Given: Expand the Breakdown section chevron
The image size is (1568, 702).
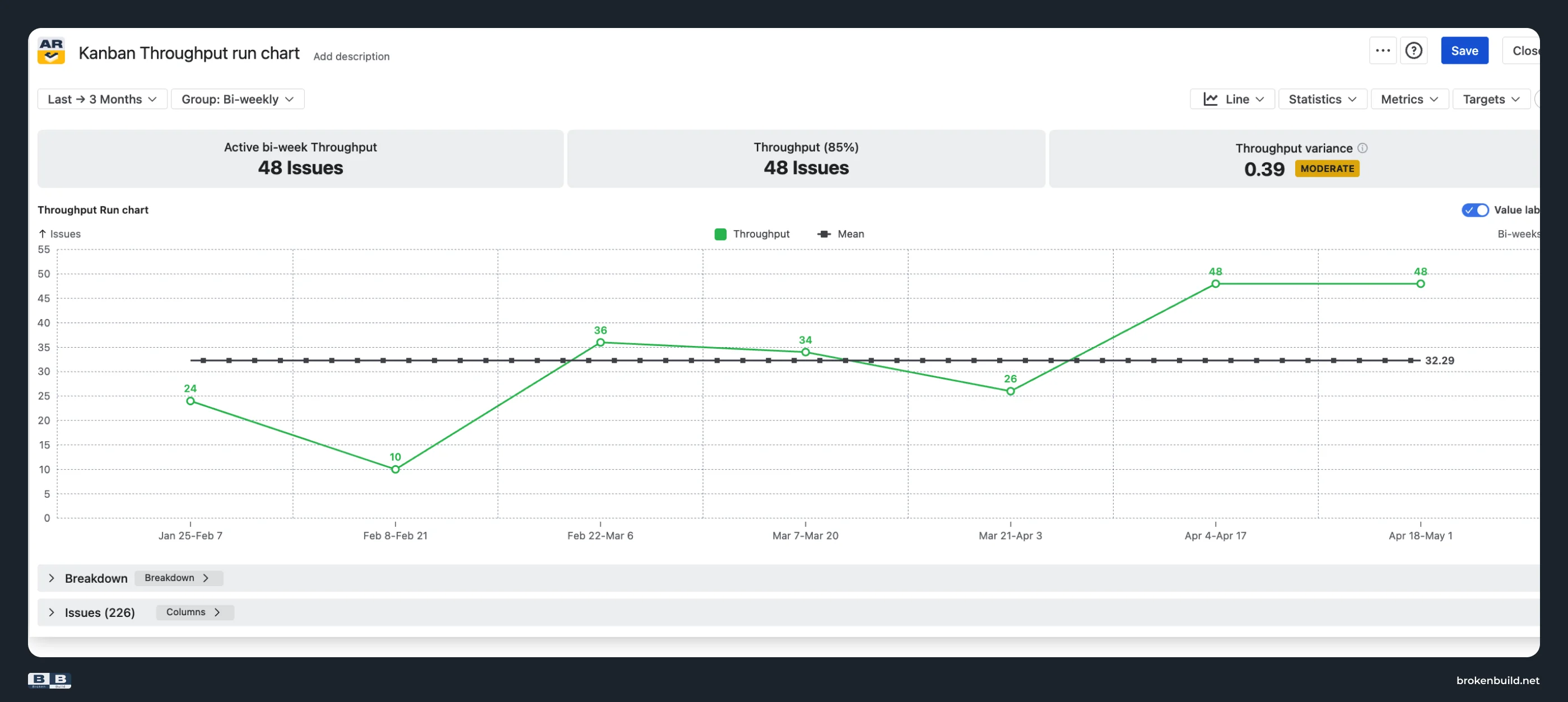Looking at the screenshot, I should (x=52, y=578).
